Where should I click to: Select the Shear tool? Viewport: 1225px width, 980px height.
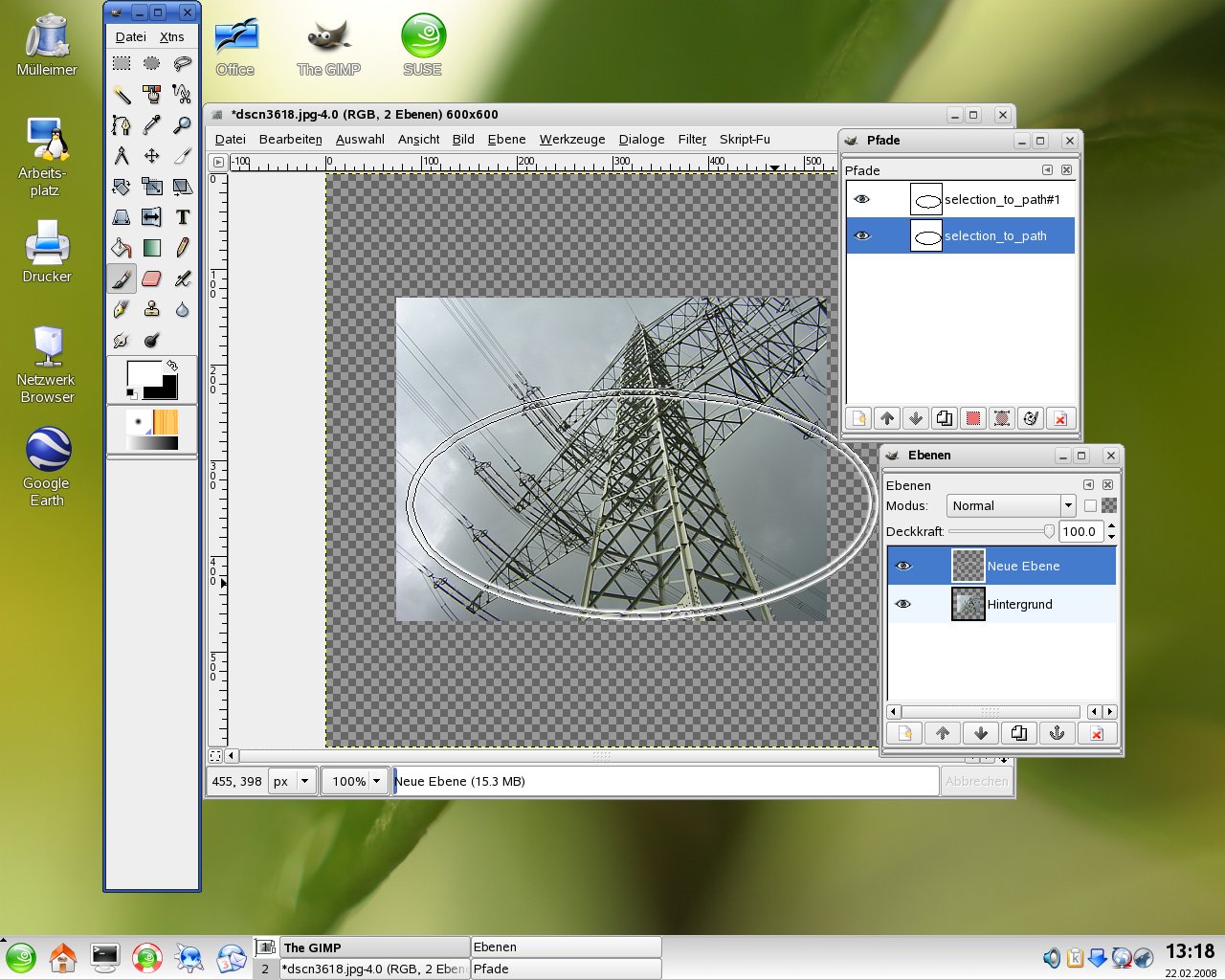pos(182,186)
